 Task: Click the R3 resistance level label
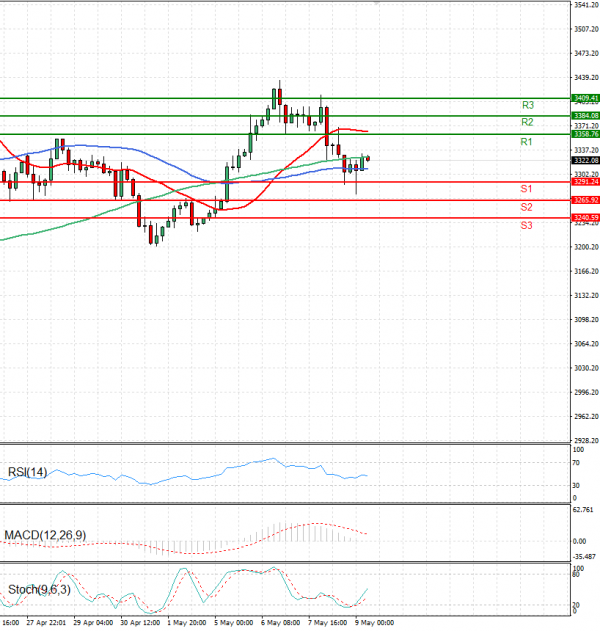(528, 105)
